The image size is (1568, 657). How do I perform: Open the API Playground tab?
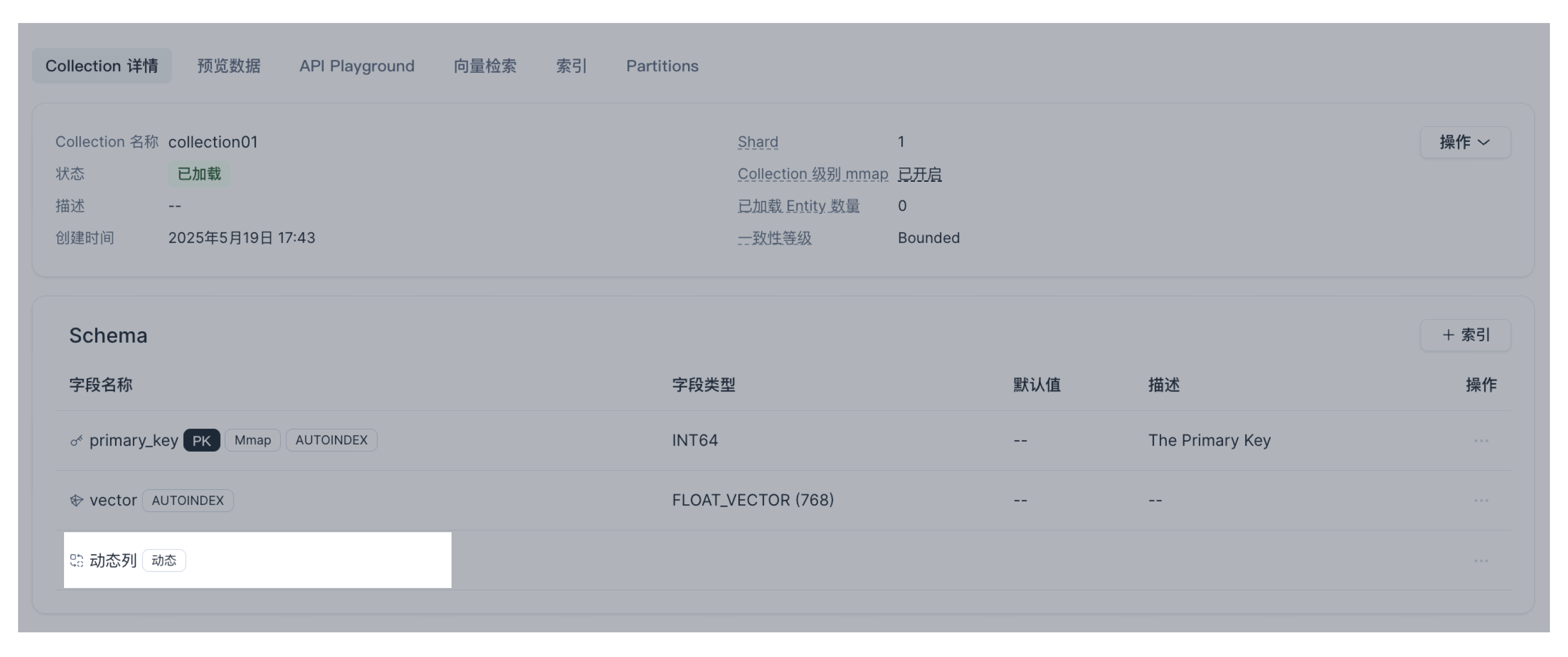(x=357, y=66)
